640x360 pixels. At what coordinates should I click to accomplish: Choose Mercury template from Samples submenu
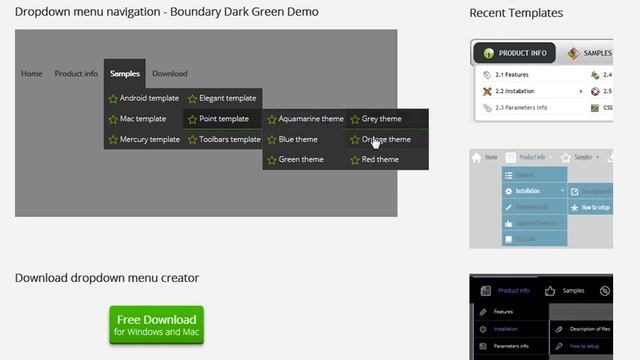[x=144, y=140]
